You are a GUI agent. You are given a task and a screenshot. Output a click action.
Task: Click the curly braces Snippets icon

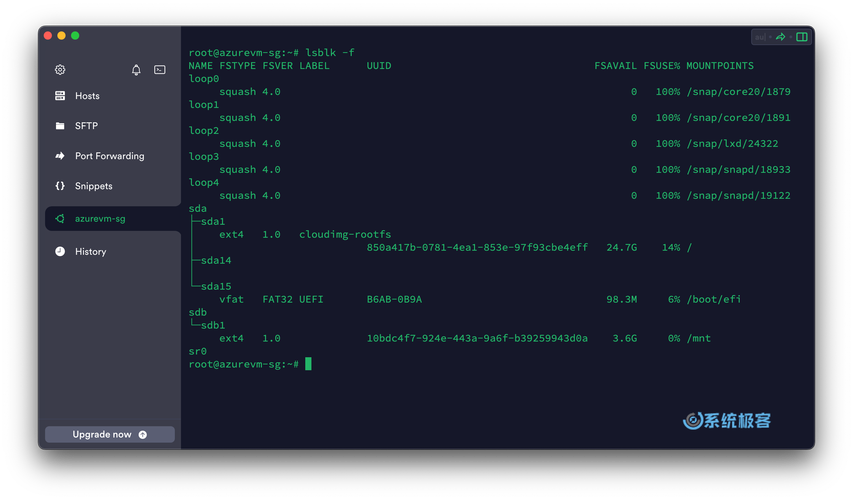tap(60, 186)
